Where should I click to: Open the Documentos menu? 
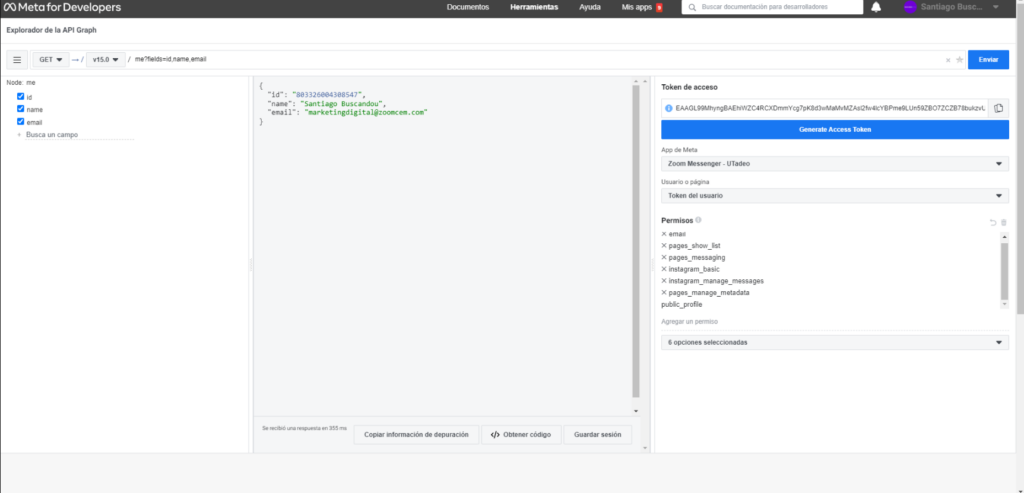468,7
